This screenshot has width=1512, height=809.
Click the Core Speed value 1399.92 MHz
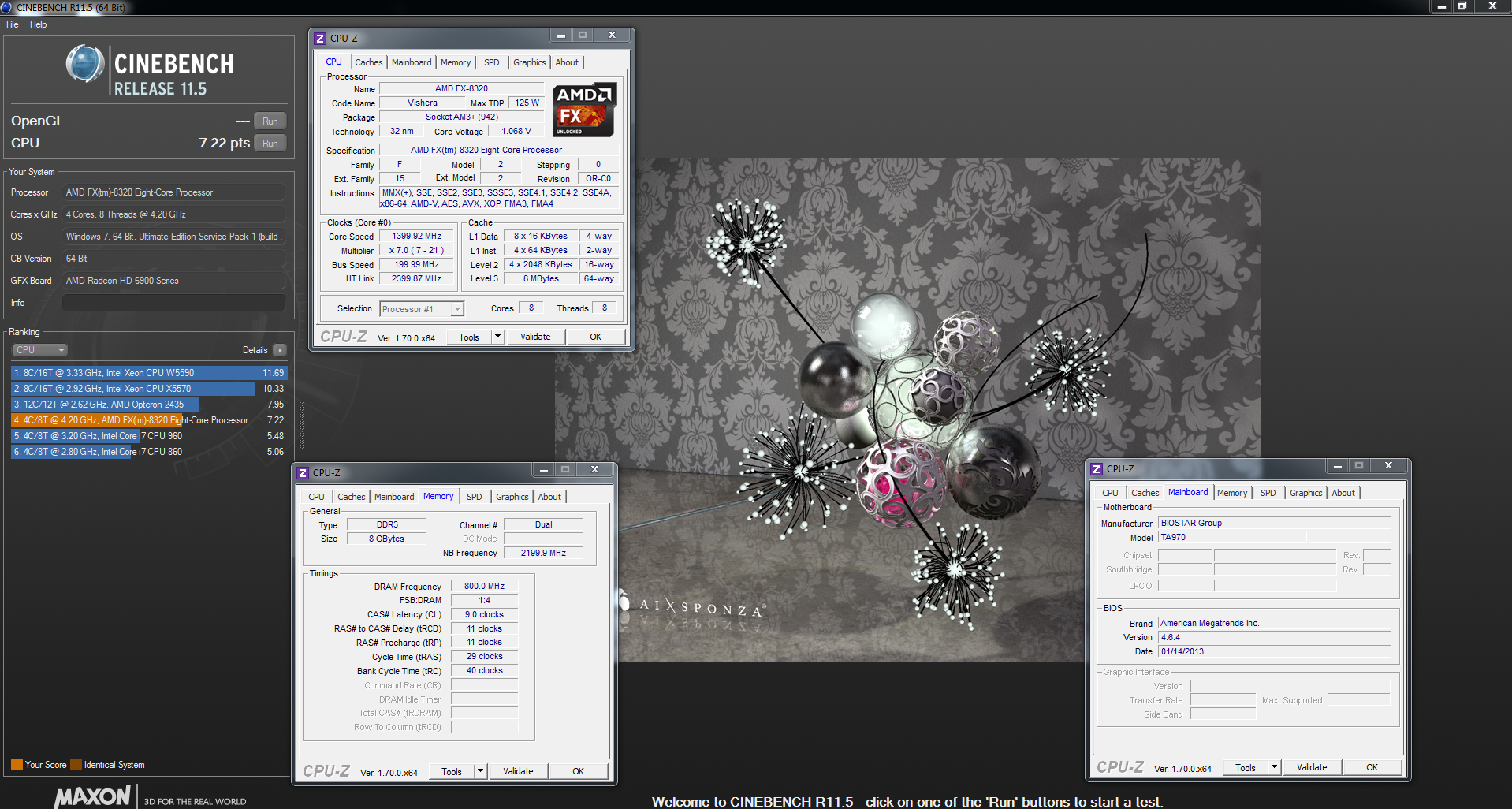coord(416,236)
